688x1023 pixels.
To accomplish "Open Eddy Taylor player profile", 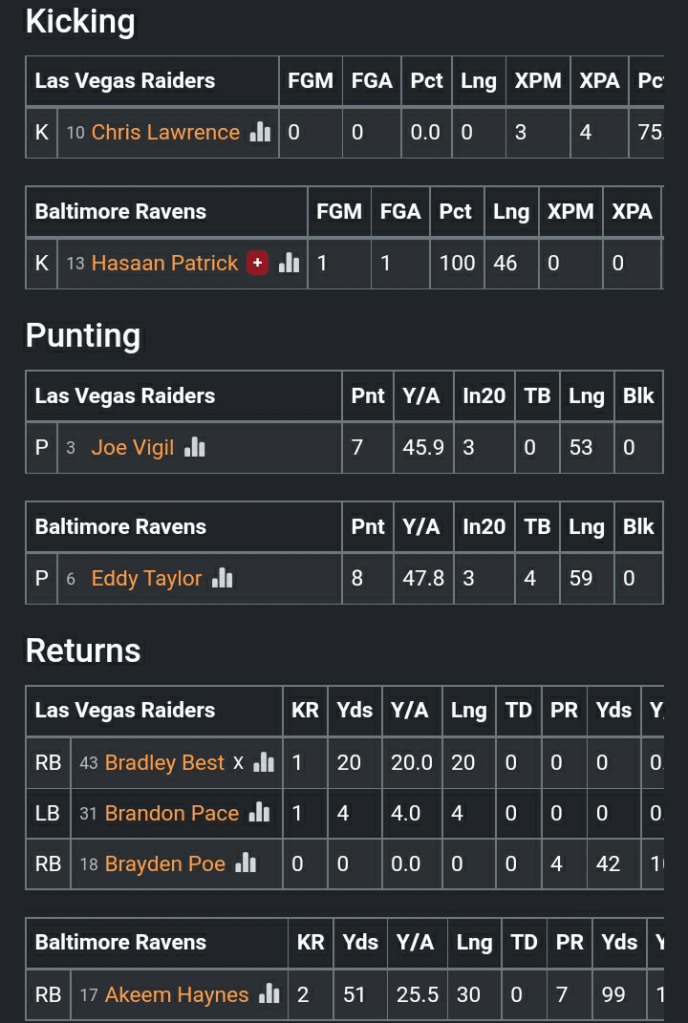I will [146, 578].
